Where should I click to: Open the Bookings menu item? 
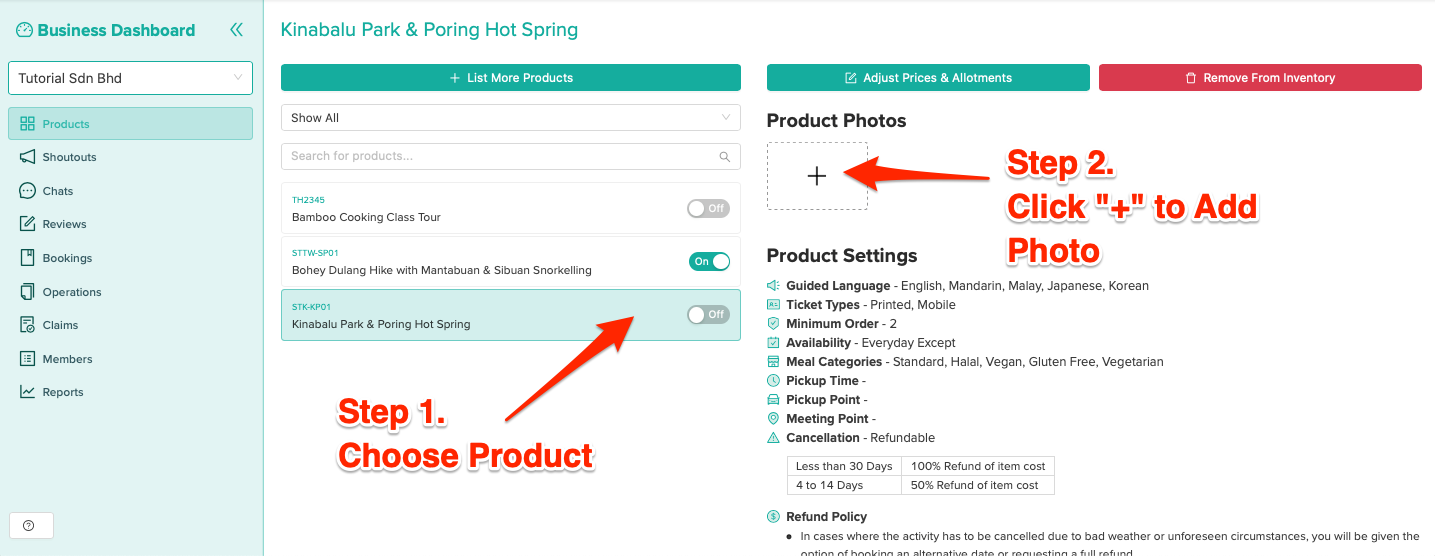click(x=67, y=258)
